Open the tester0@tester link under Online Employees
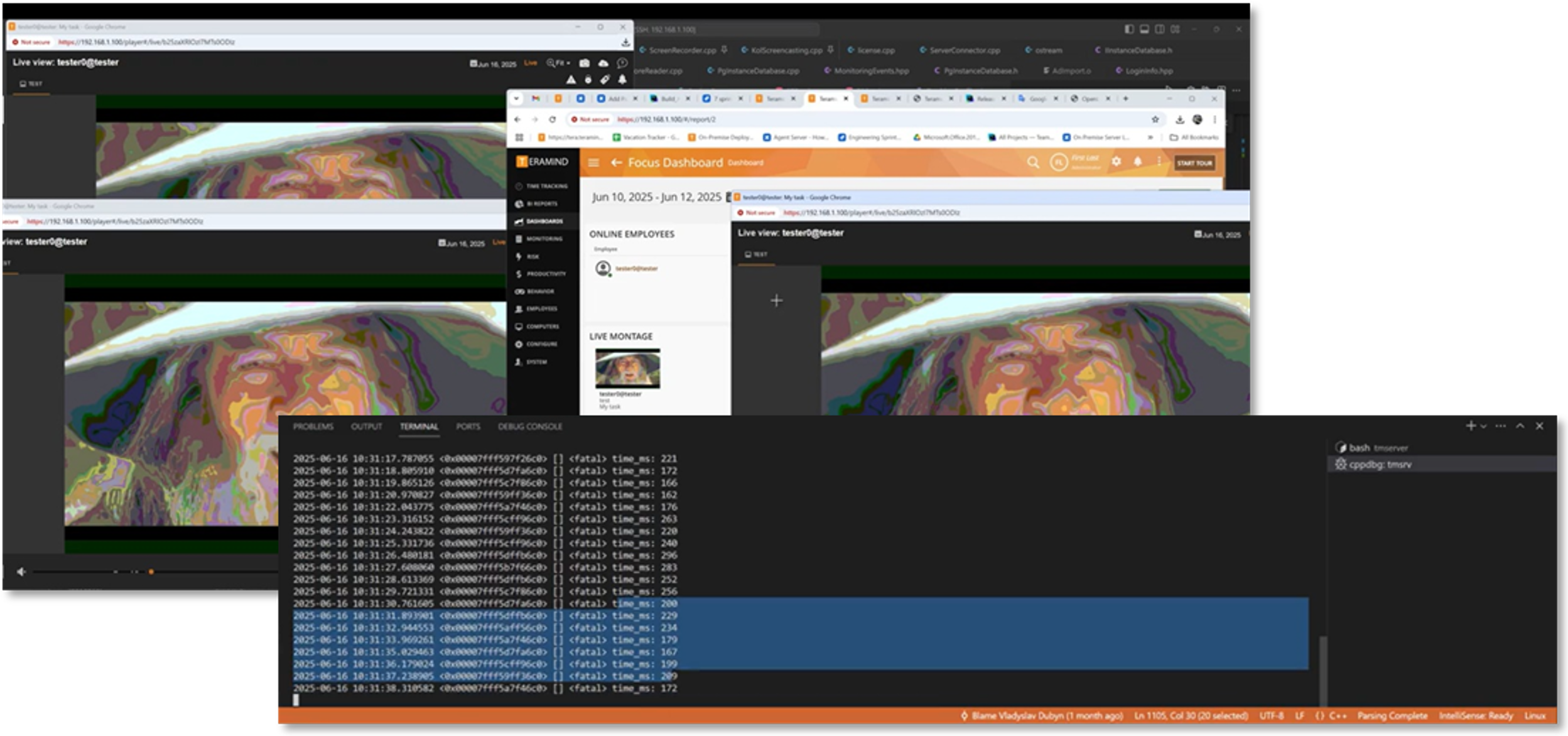 (x=636, y=269)
